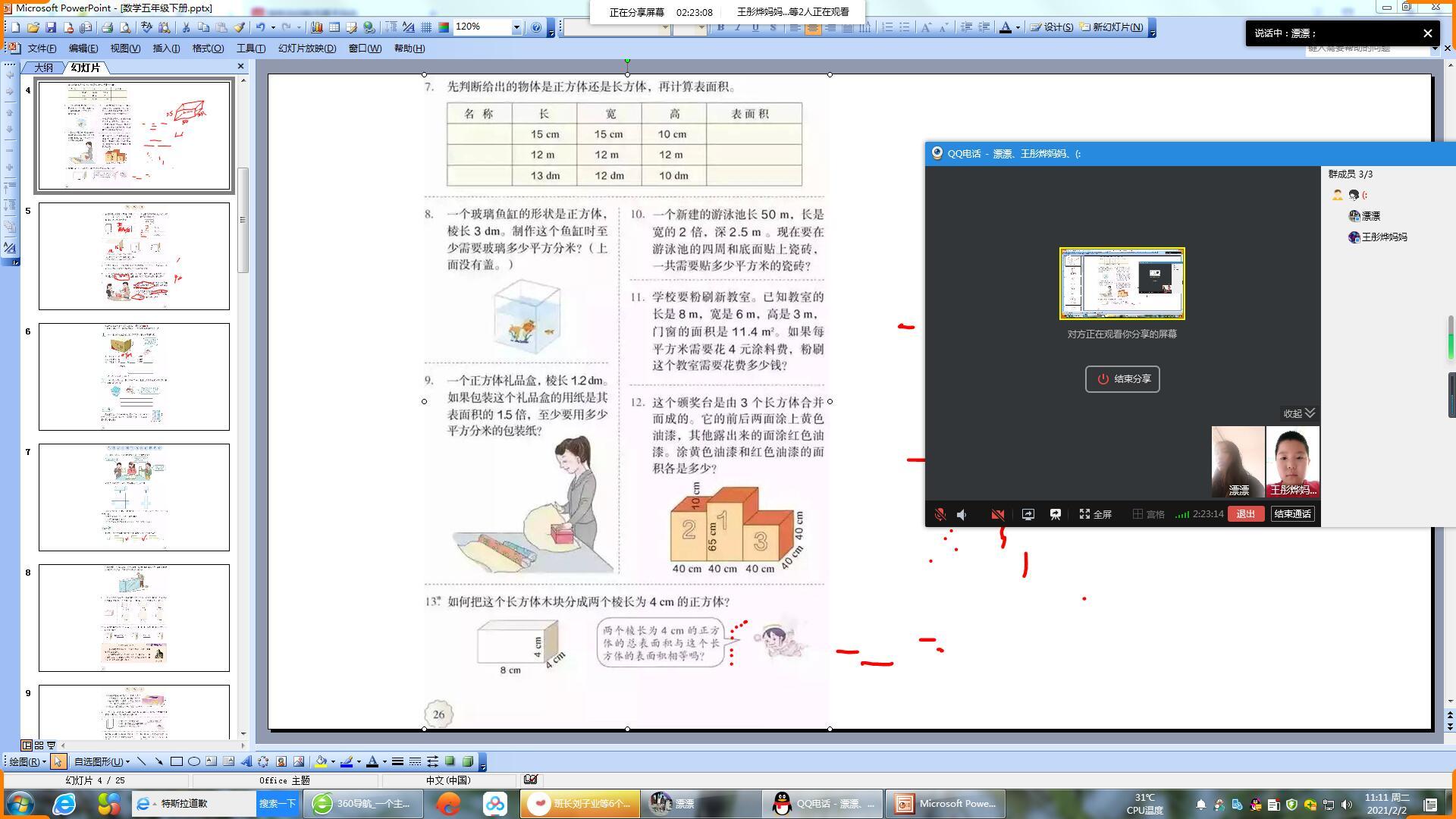The height and width of the screenshot is (819, 1456).
Task: Select slide 6 thumbnail in panel
Action: coord(134,377)
